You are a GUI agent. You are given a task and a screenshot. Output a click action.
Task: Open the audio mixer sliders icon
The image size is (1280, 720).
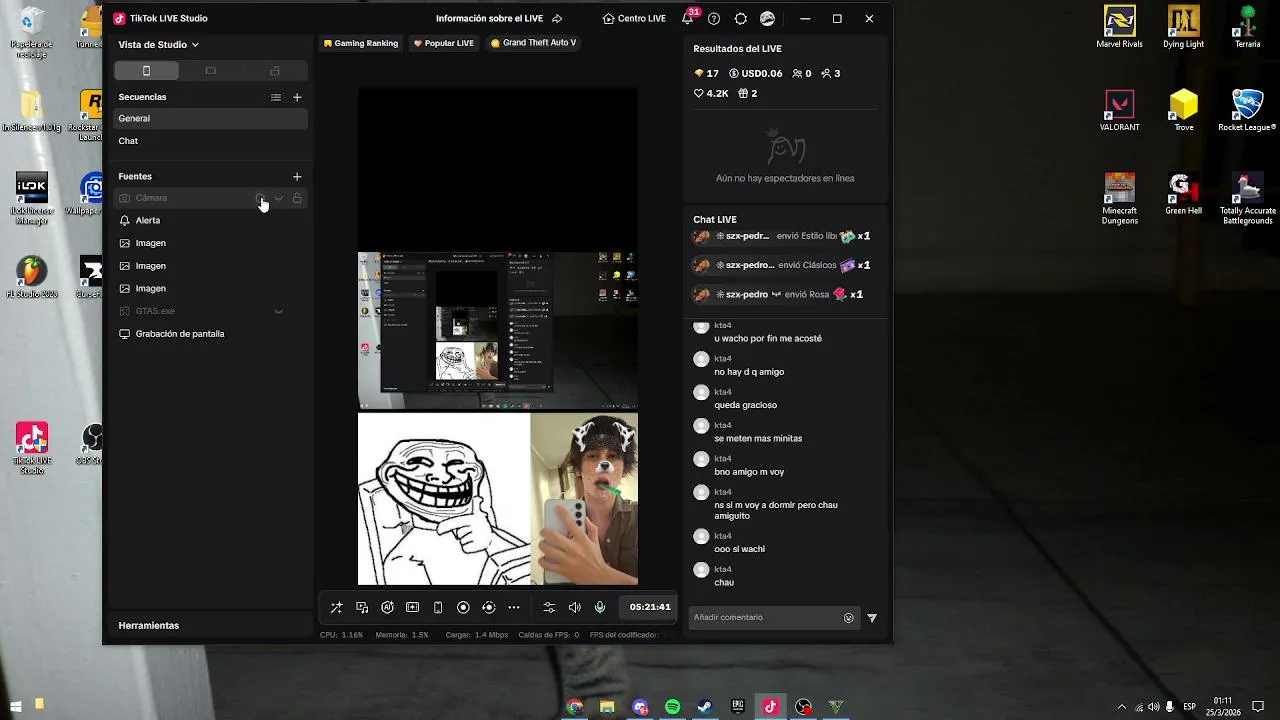(549, 607)
